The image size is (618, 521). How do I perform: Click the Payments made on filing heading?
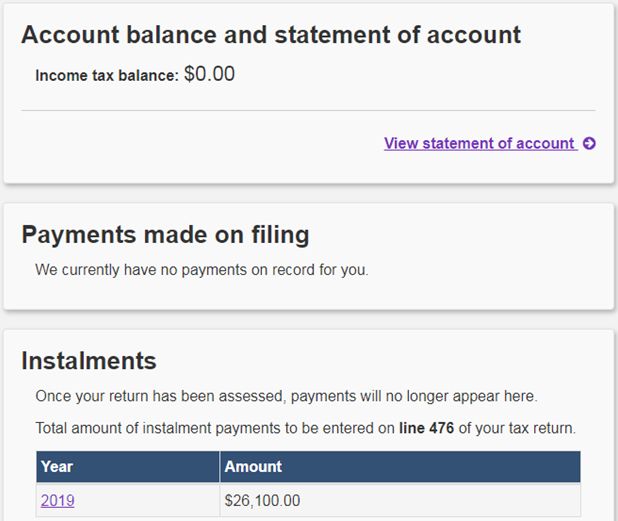[165, 235]
